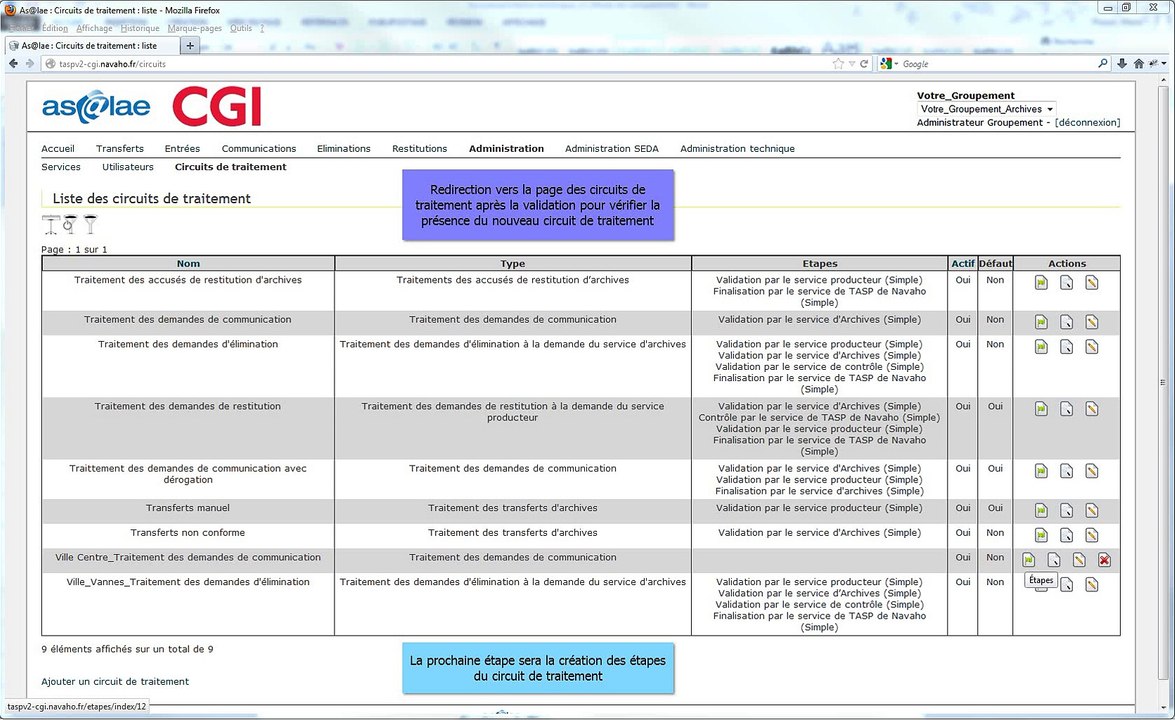The width and height of the screenshot is (1175, 720).
Task: Edit the communication avec dérogation circuit
Action: pos(1092,471)
